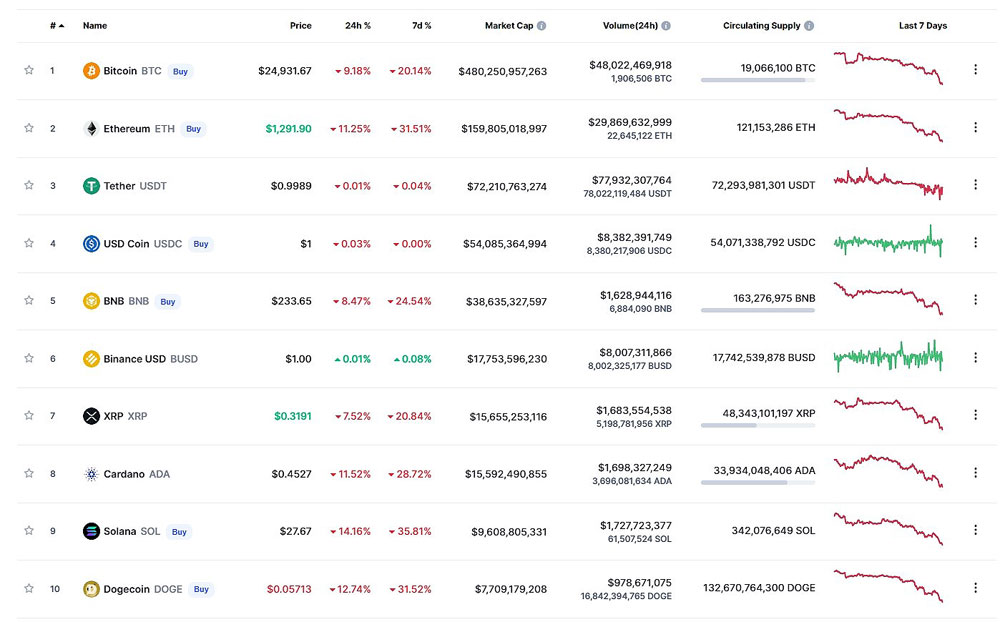Star Tether to add to watchlist
The image size is (1000, 622).
coord(29,185)
